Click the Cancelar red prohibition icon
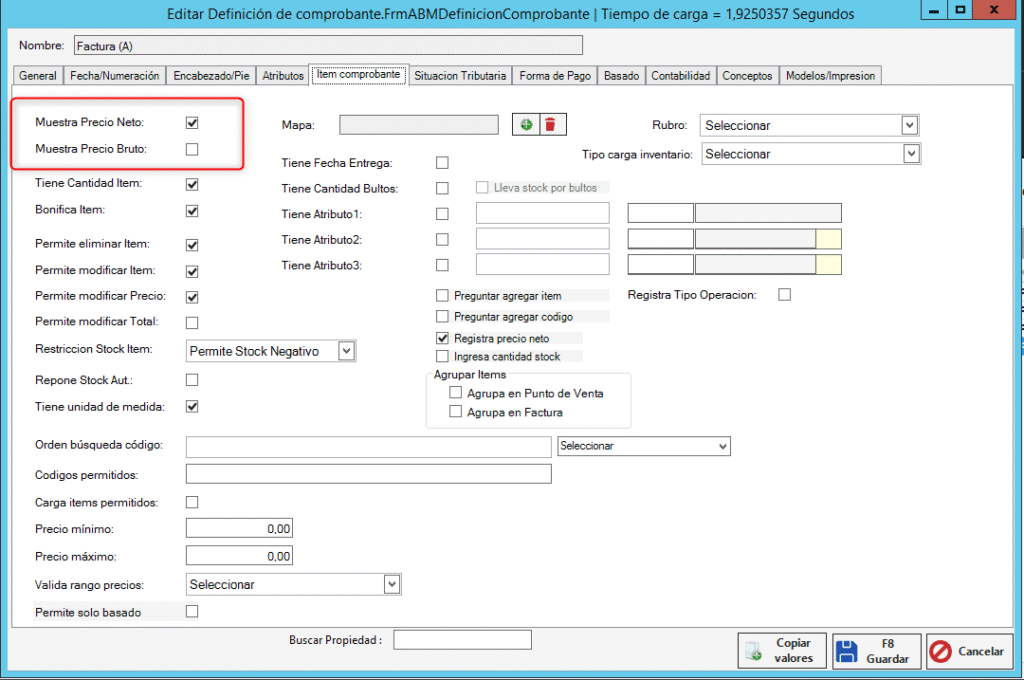 [940, 651]
